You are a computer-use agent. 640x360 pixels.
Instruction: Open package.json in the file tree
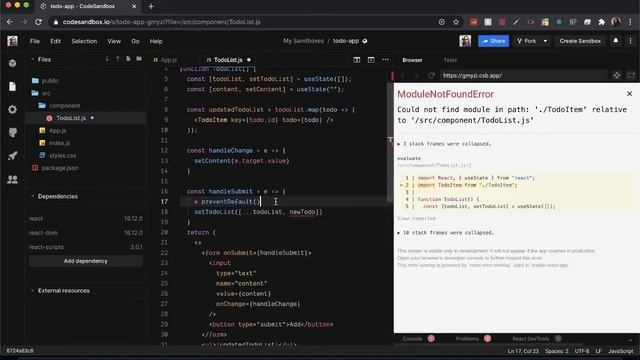(x=60, y=168)
